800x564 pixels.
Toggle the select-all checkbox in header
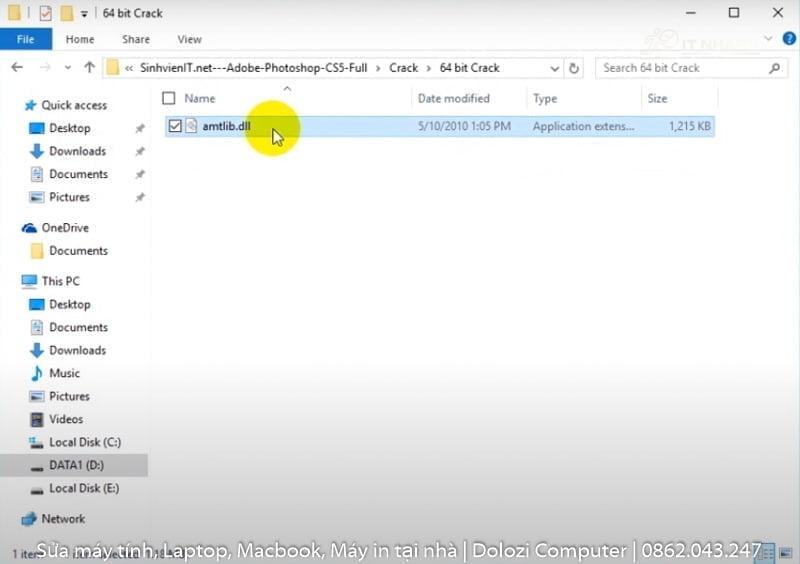click(168, 99)
